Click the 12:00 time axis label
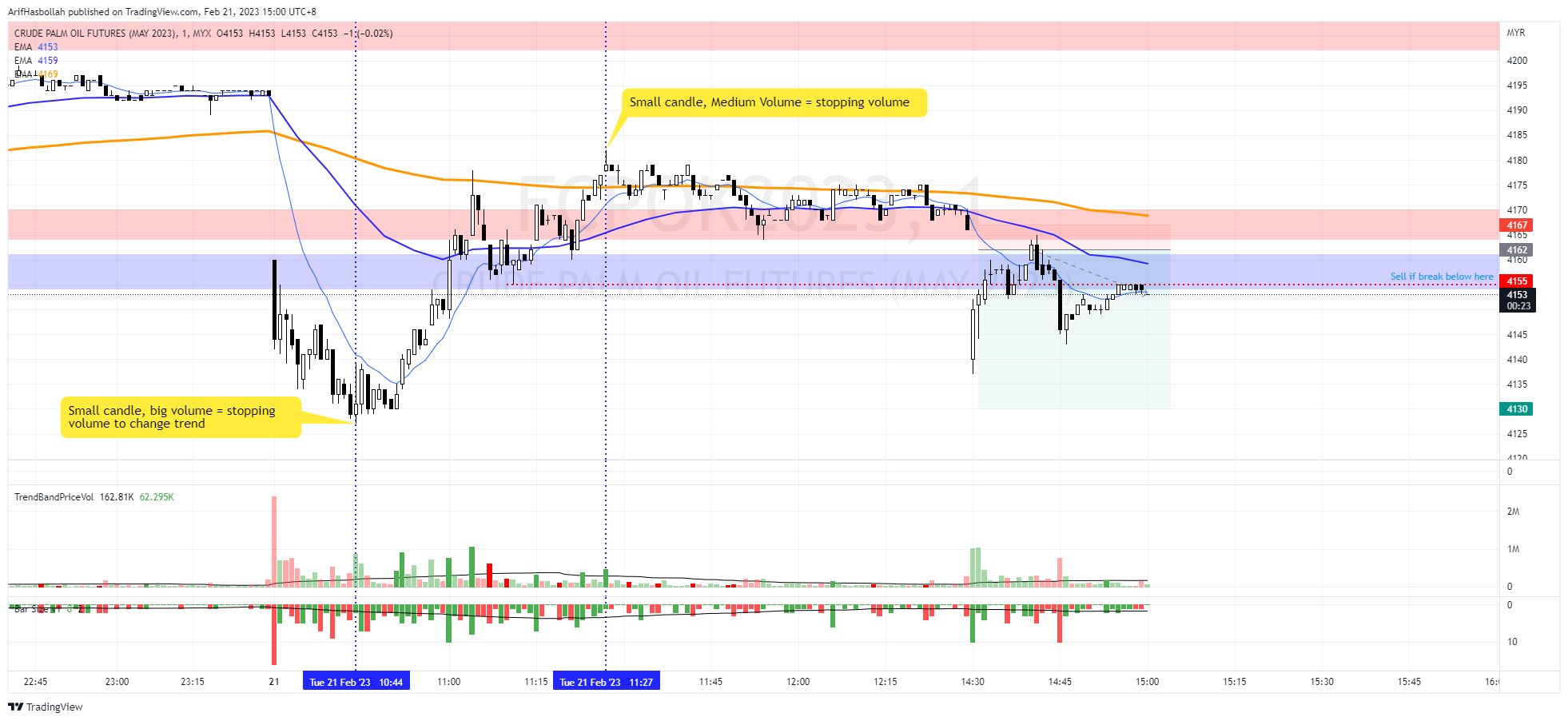 pyautogui.click(x=798, y=682)
